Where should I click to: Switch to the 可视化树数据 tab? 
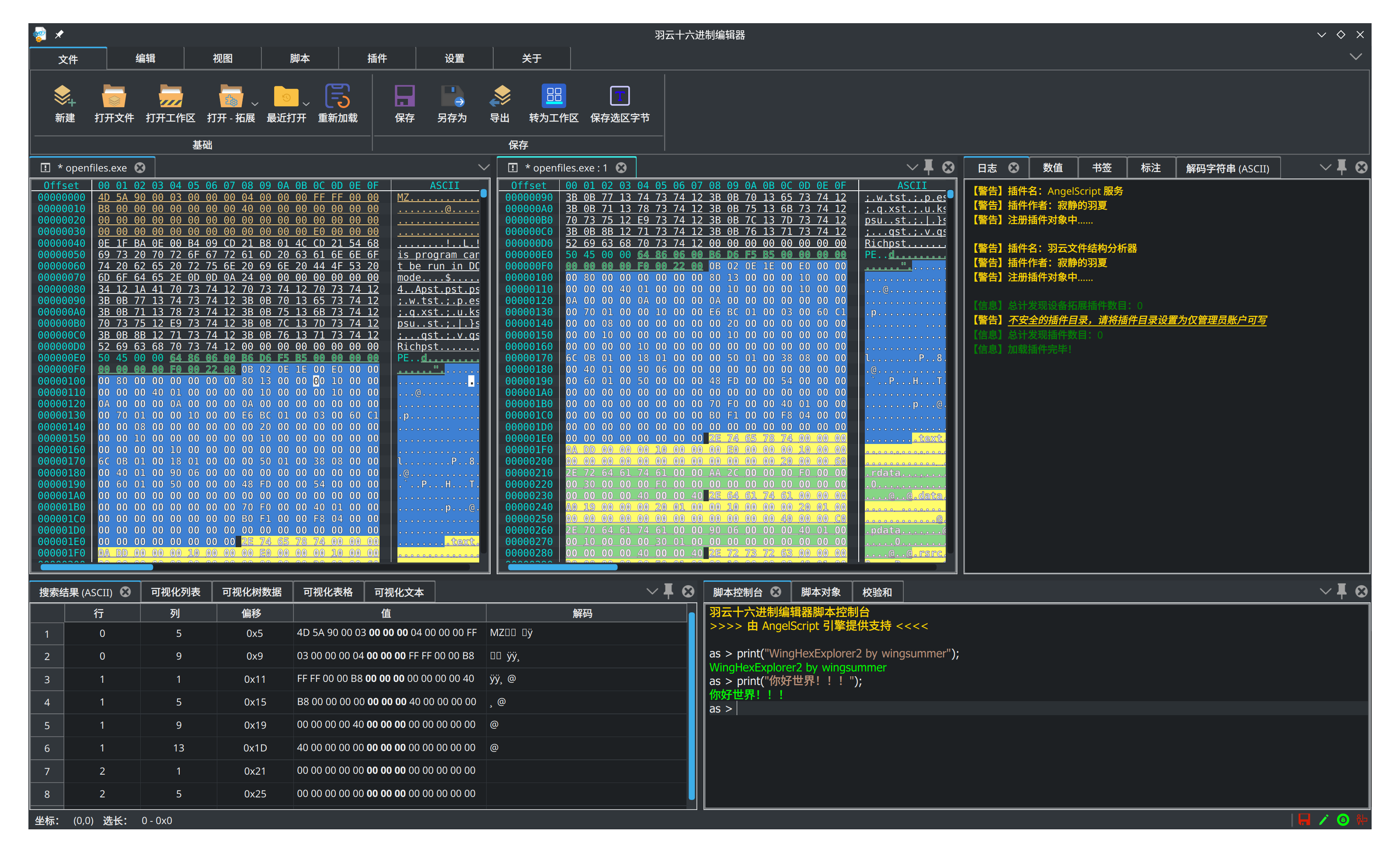(x=251, y=592)
